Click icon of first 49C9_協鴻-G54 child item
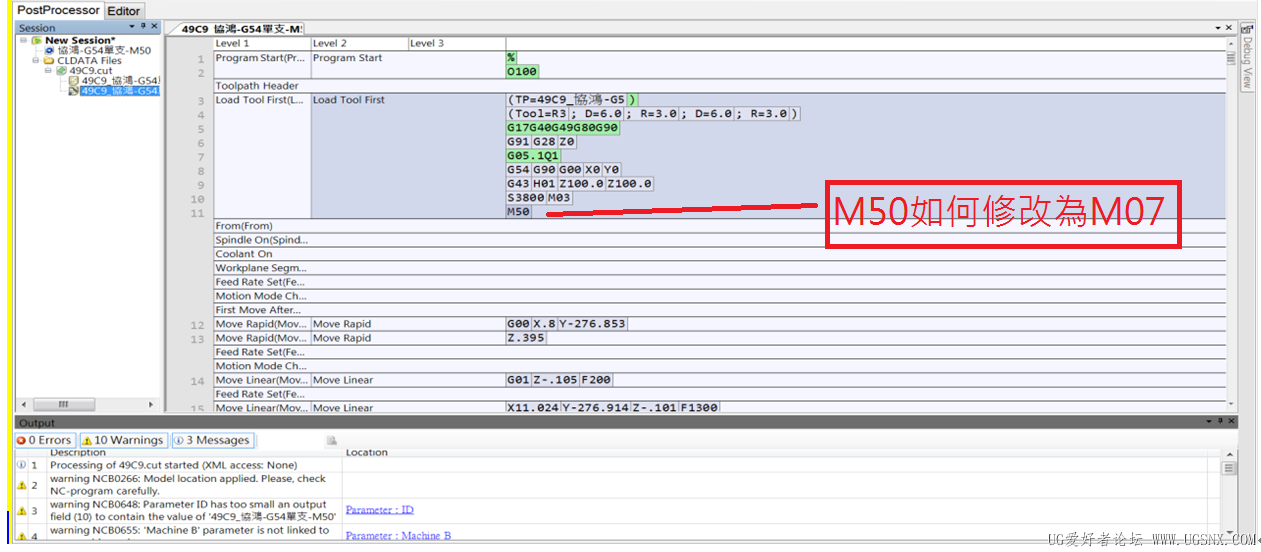The width and height of the screenshot is (1261, 552). tap(73, 80)
